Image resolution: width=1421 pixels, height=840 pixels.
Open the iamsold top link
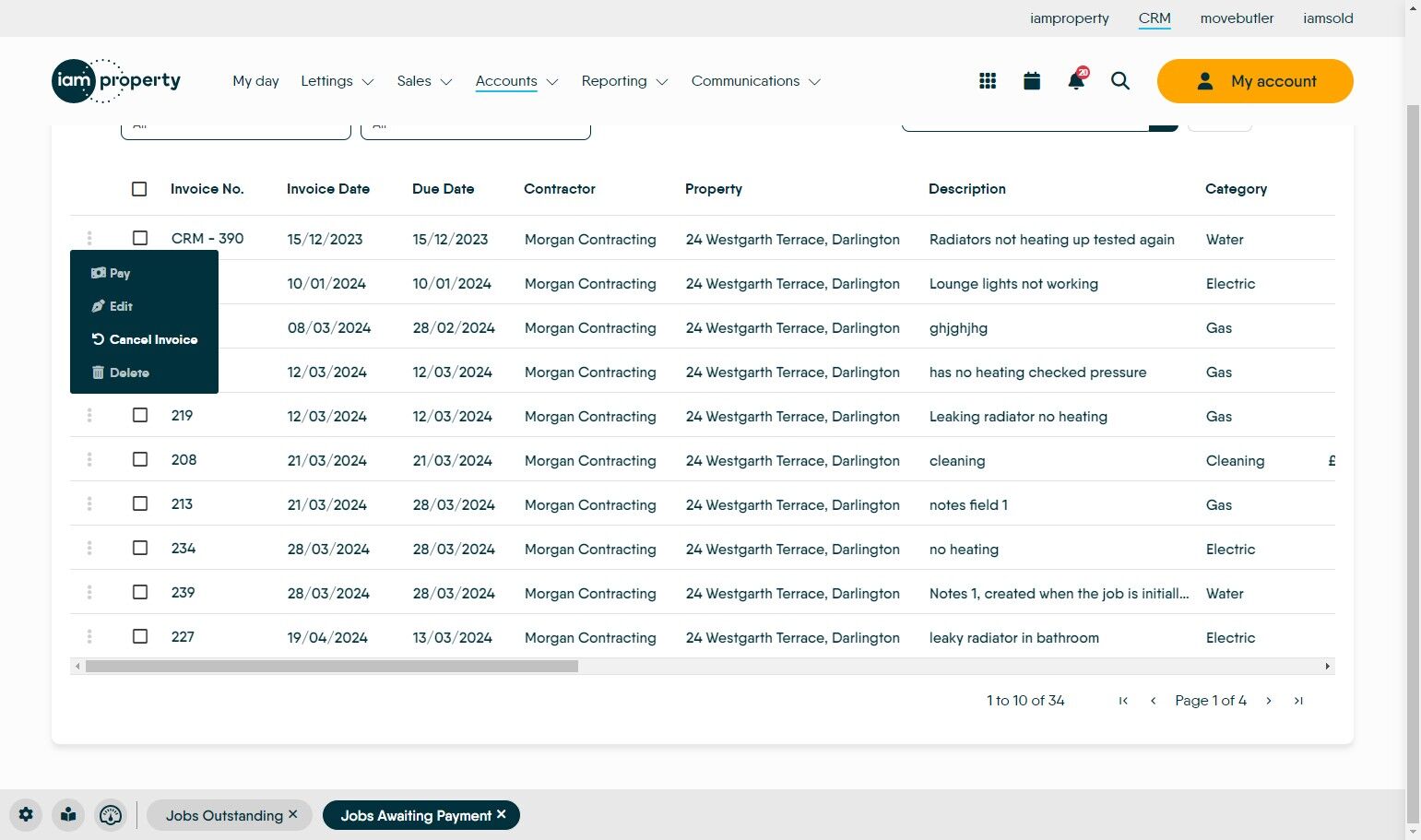[x=1328, y=18]
